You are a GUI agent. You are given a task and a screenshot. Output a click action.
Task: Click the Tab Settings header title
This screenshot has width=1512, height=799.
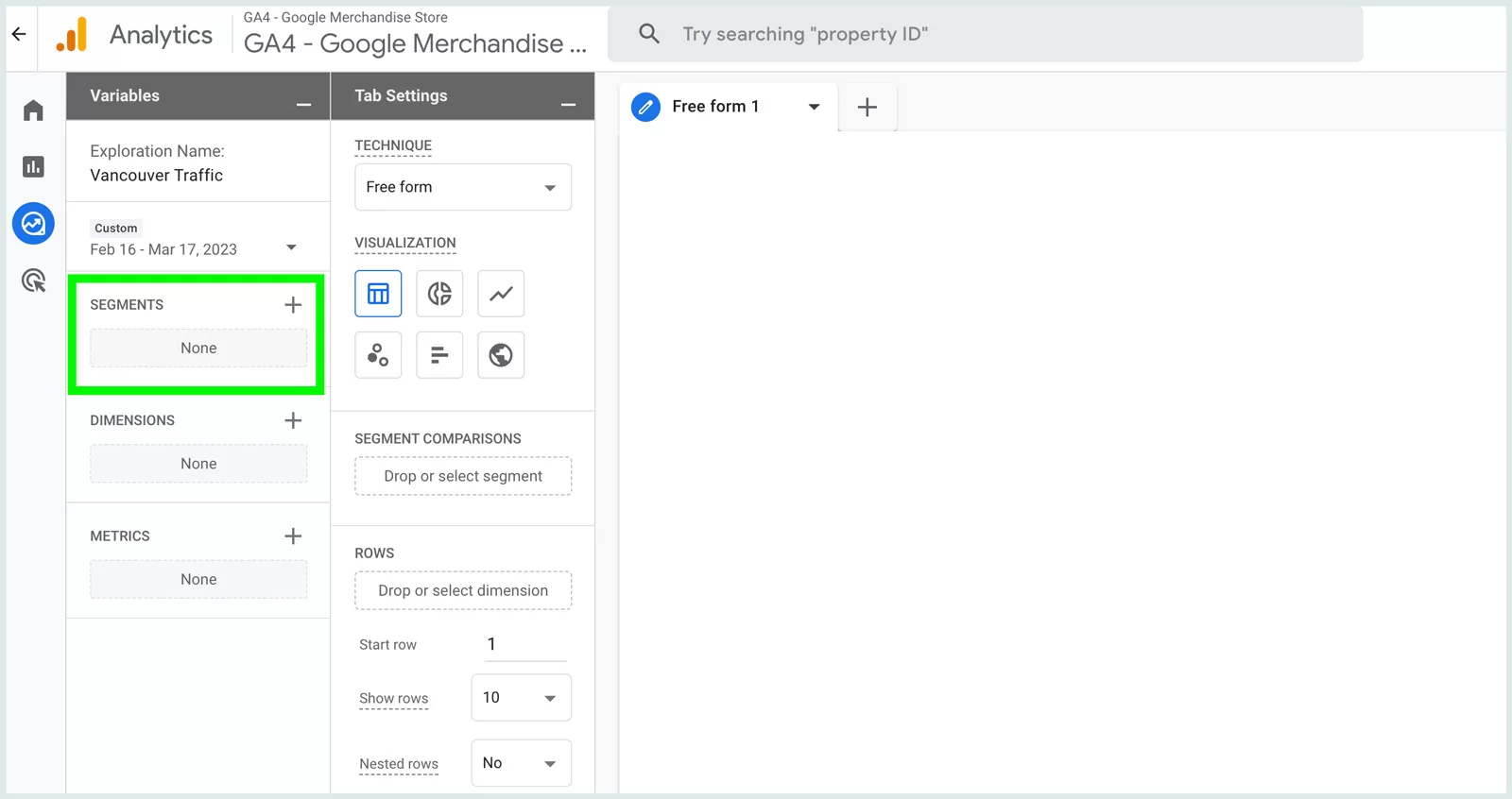[x=401, y=95]
